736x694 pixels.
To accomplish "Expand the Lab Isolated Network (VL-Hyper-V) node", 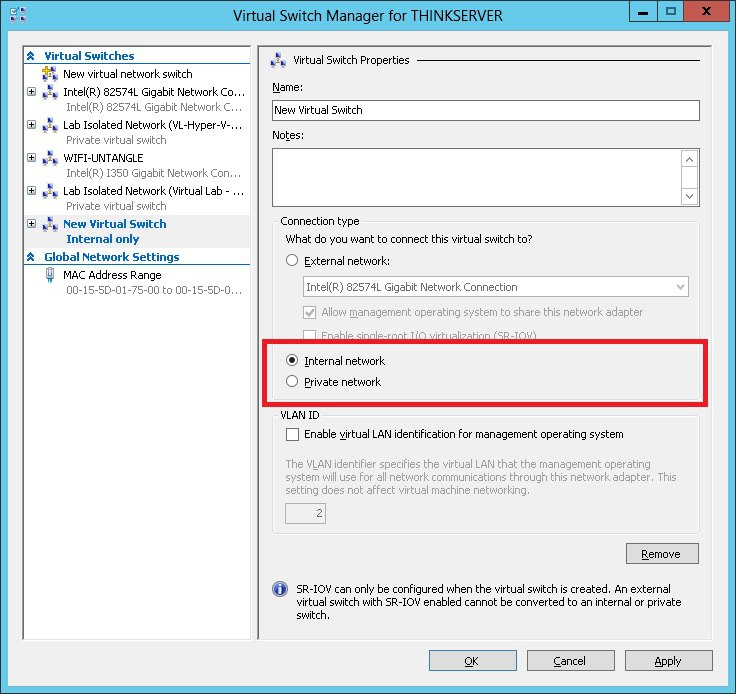I will (x=31, y=124).
